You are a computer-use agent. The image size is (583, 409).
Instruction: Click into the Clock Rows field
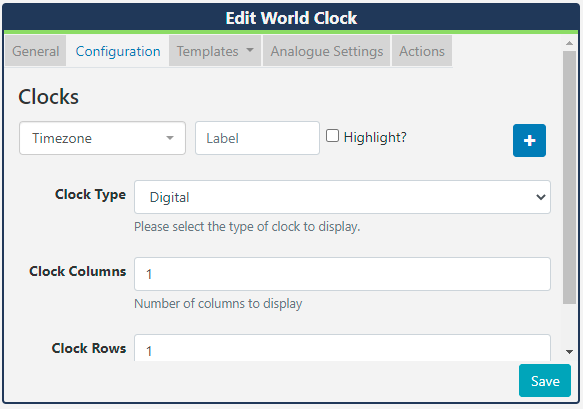coord(342,348)
